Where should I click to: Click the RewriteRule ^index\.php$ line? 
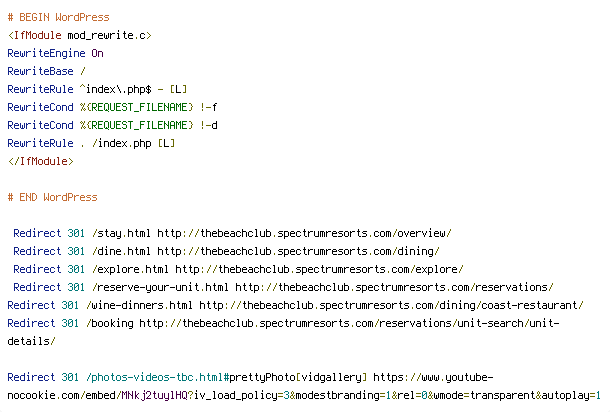click(97, 89)
